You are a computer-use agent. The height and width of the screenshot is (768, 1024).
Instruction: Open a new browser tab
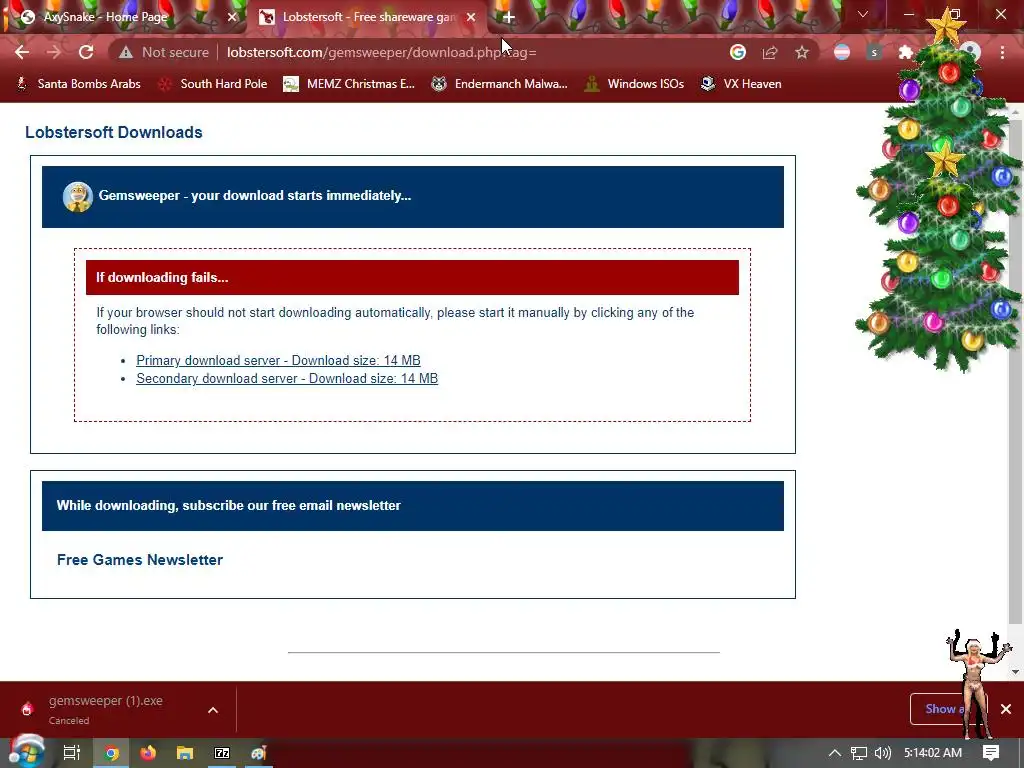pos(509,18)
